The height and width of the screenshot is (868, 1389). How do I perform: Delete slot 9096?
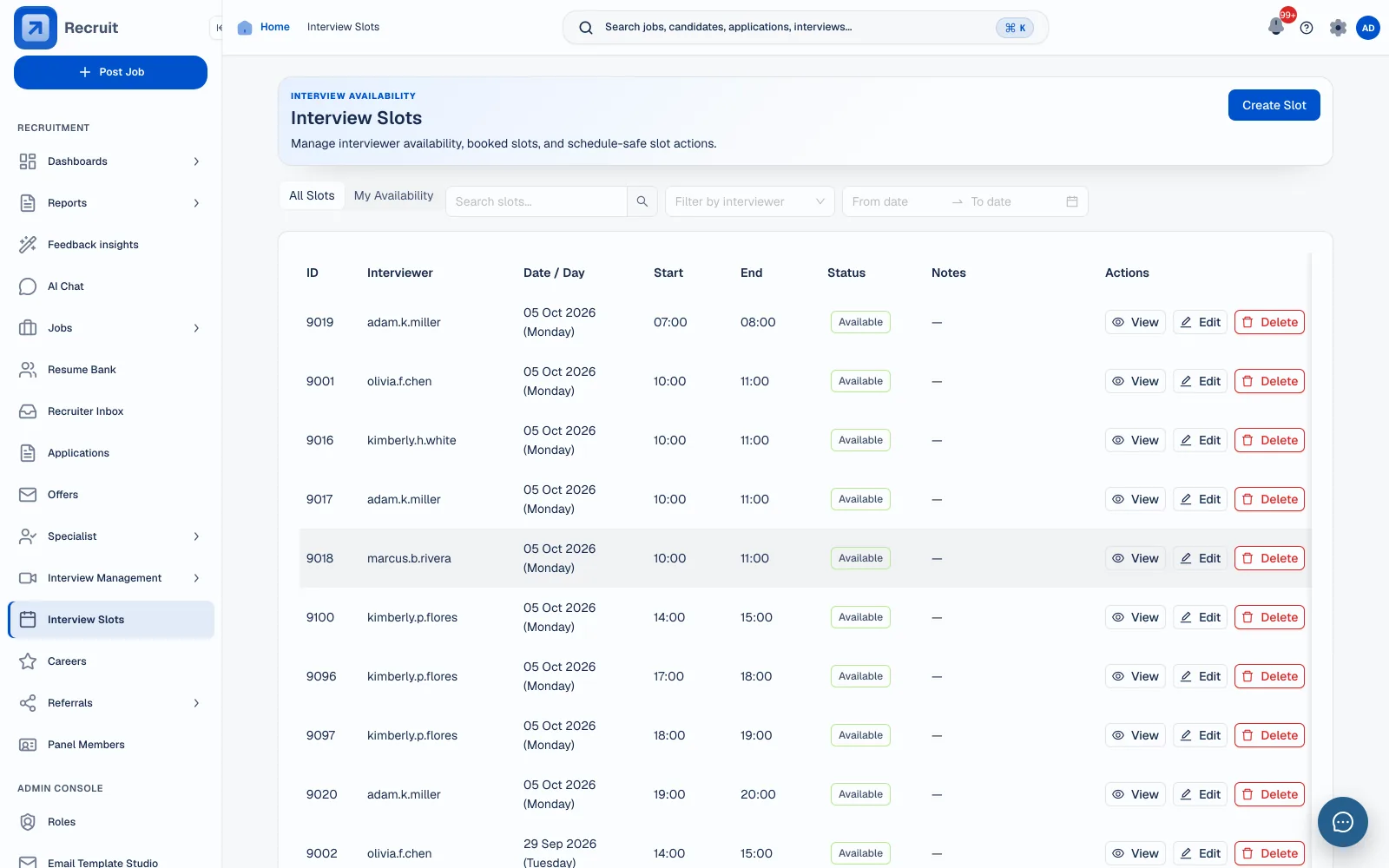1269,676
